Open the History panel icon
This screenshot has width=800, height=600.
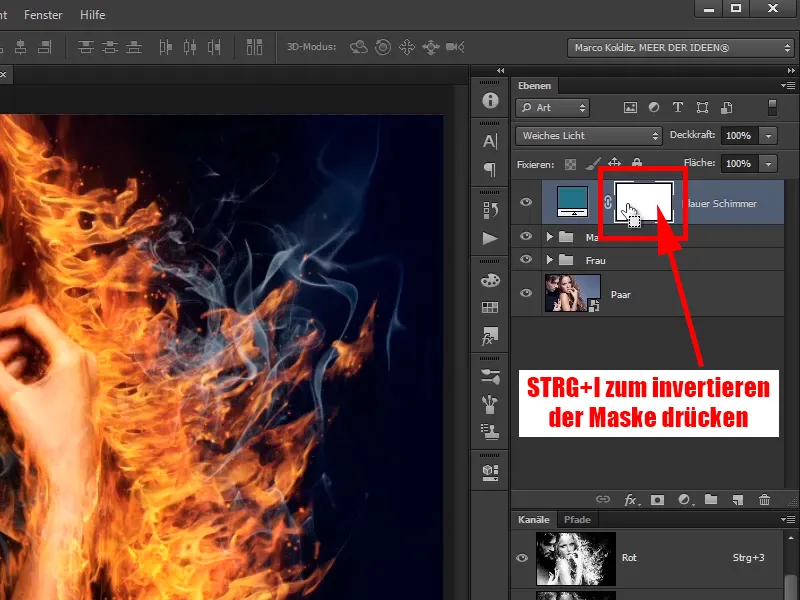(x=490, y=210)
